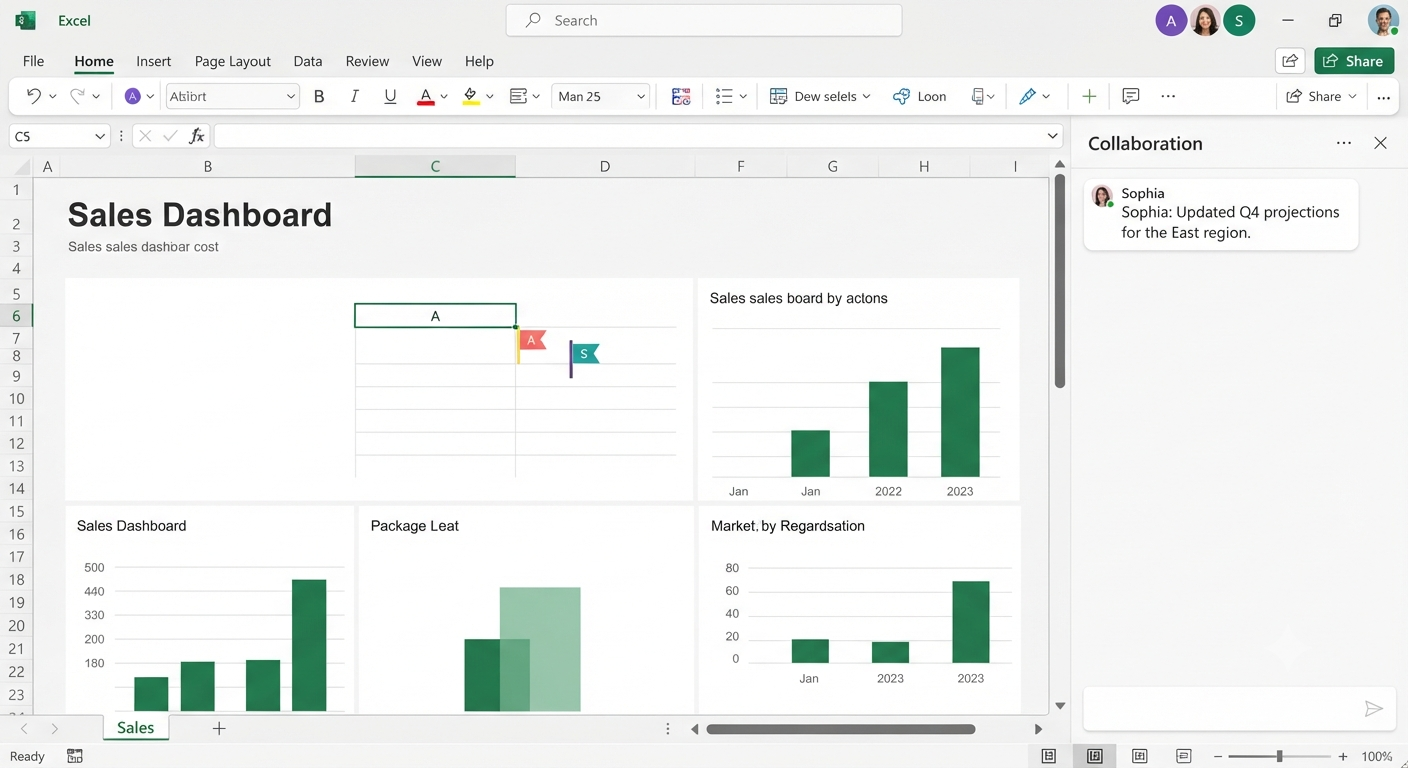Image resolution: width=1408 pixels, height=768 pixels.
Task: Click the profile photo at top right
Action: coord(1383,20)
